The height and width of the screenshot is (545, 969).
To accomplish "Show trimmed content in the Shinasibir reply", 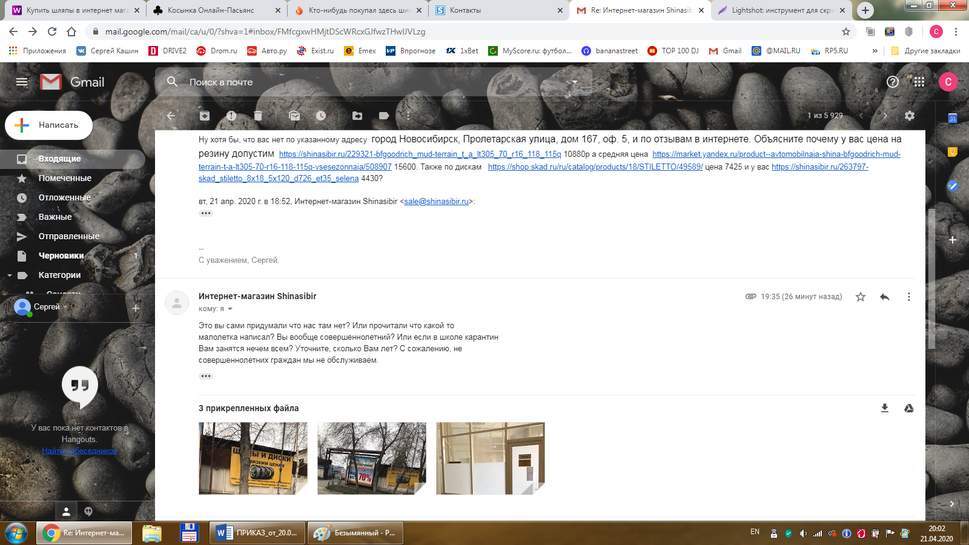I will coord(206,376).
